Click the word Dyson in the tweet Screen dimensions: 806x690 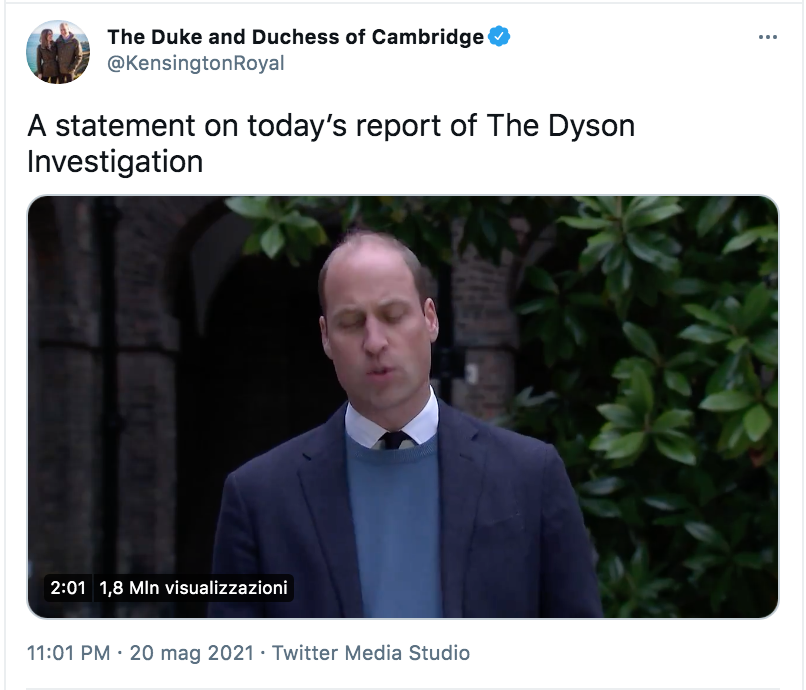587,127
